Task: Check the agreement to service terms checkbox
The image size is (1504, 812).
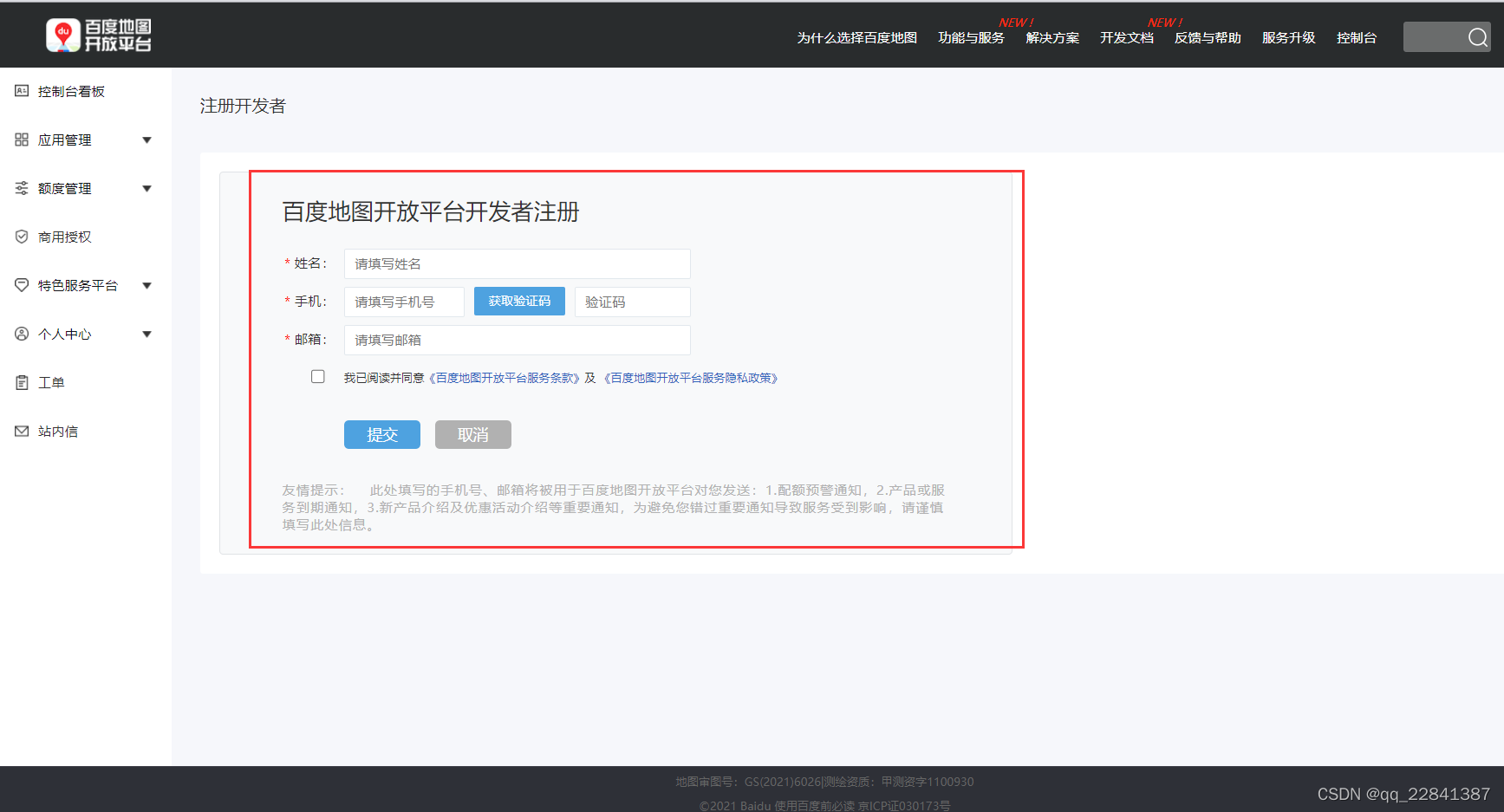Action: [318, 376]
